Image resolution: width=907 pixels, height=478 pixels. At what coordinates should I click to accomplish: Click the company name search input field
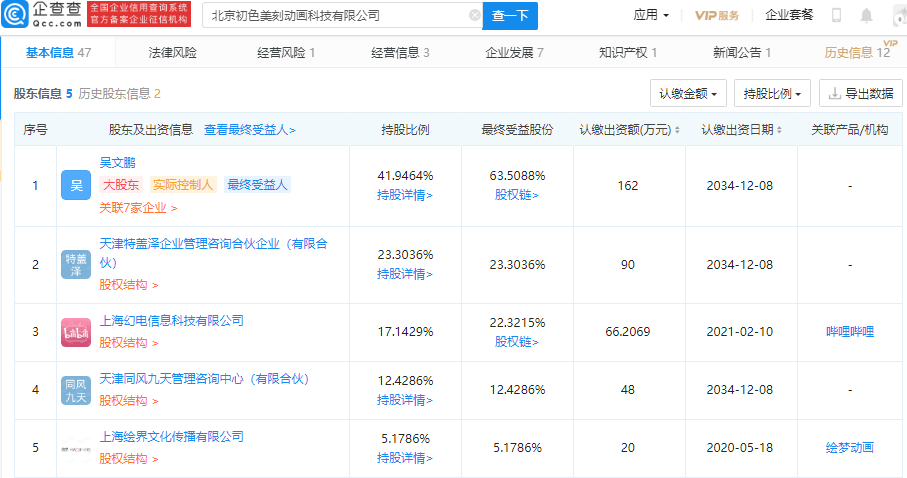click(335, 16)
